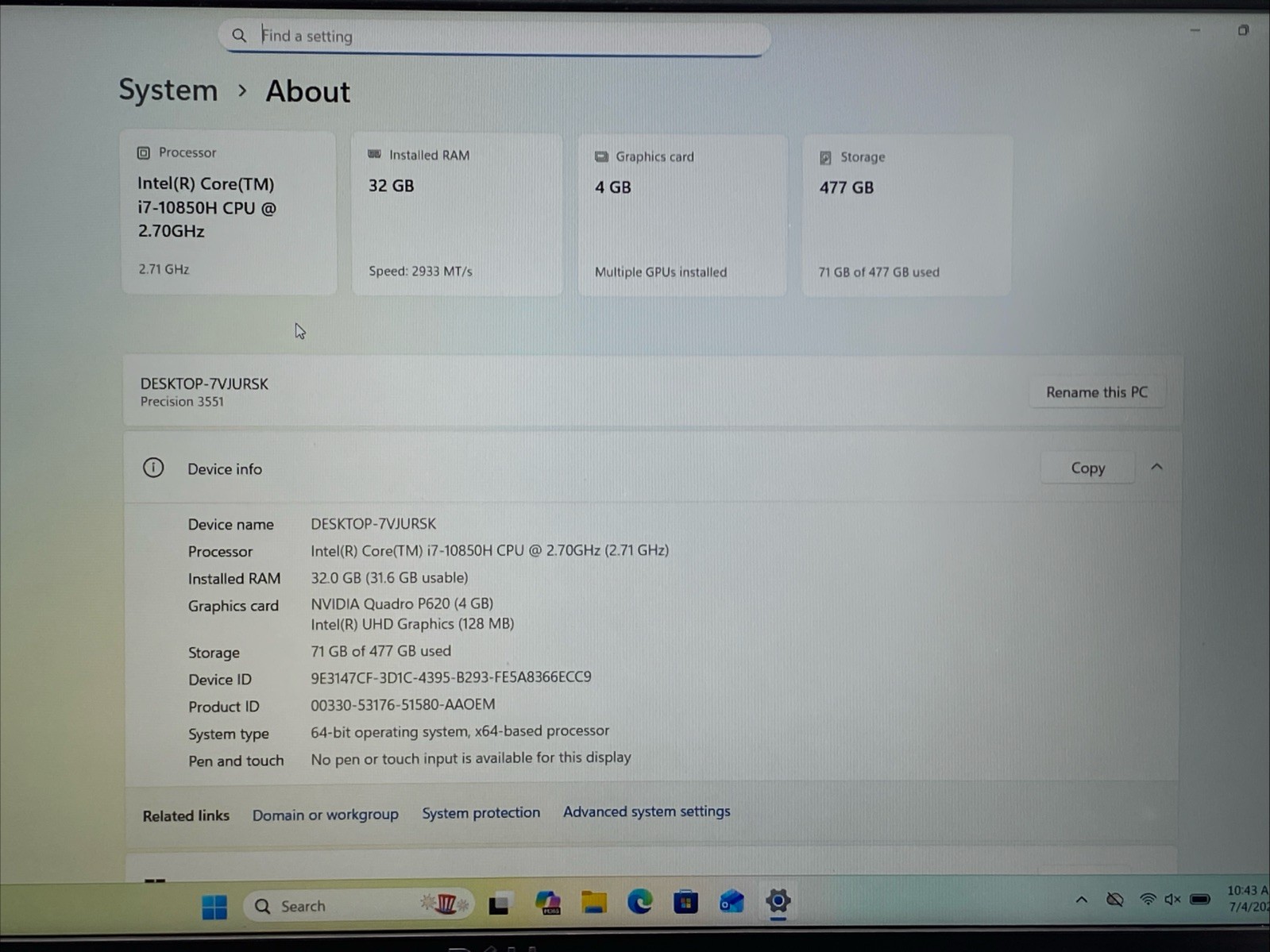
Task: Open the clock and date flyout
Action: click(x=1247, y=899)
